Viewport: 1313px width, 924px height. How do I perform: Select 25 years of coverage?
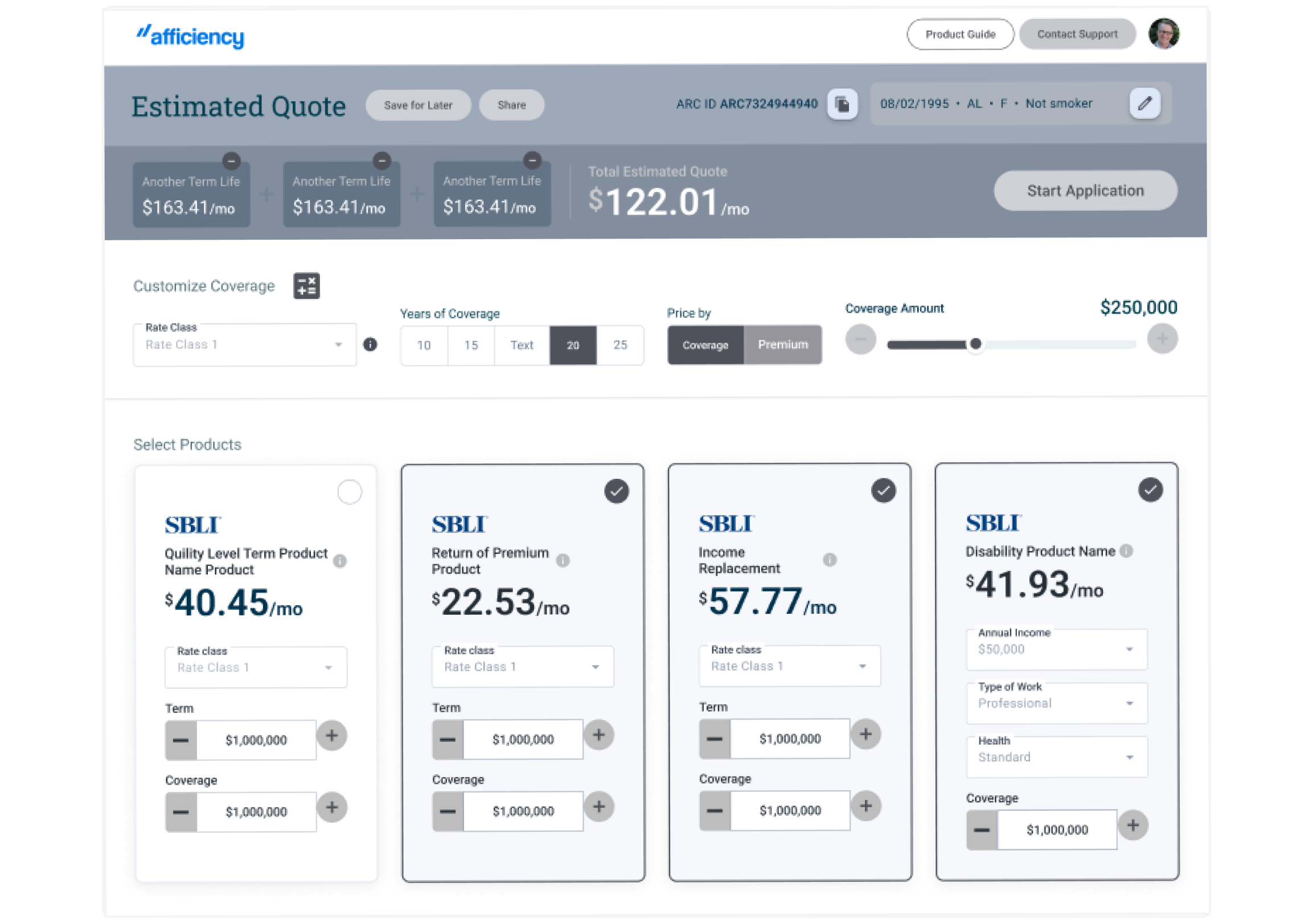[620, 345]
